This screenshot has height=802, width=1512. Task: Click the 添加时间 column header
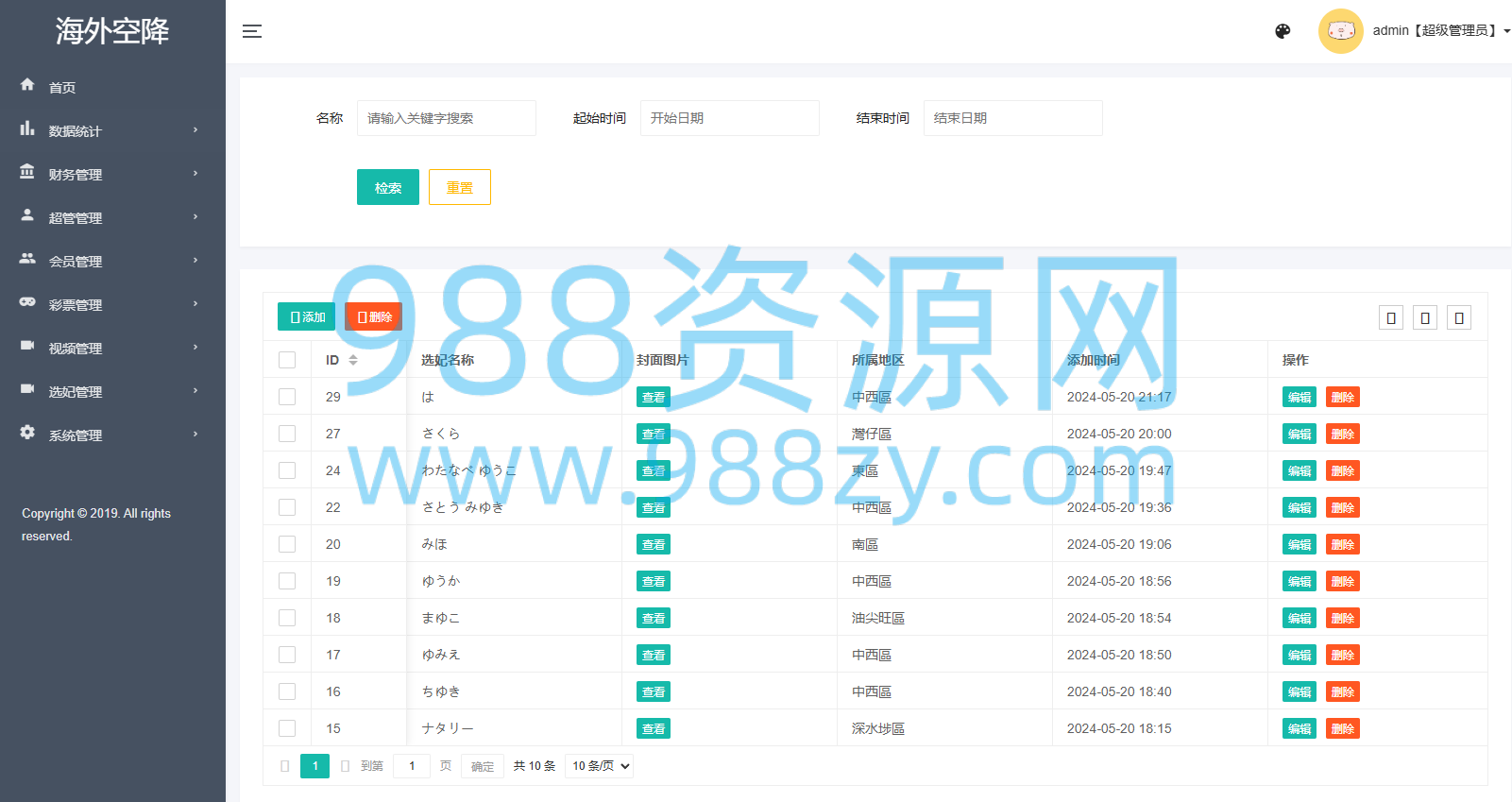[1094, 360]
